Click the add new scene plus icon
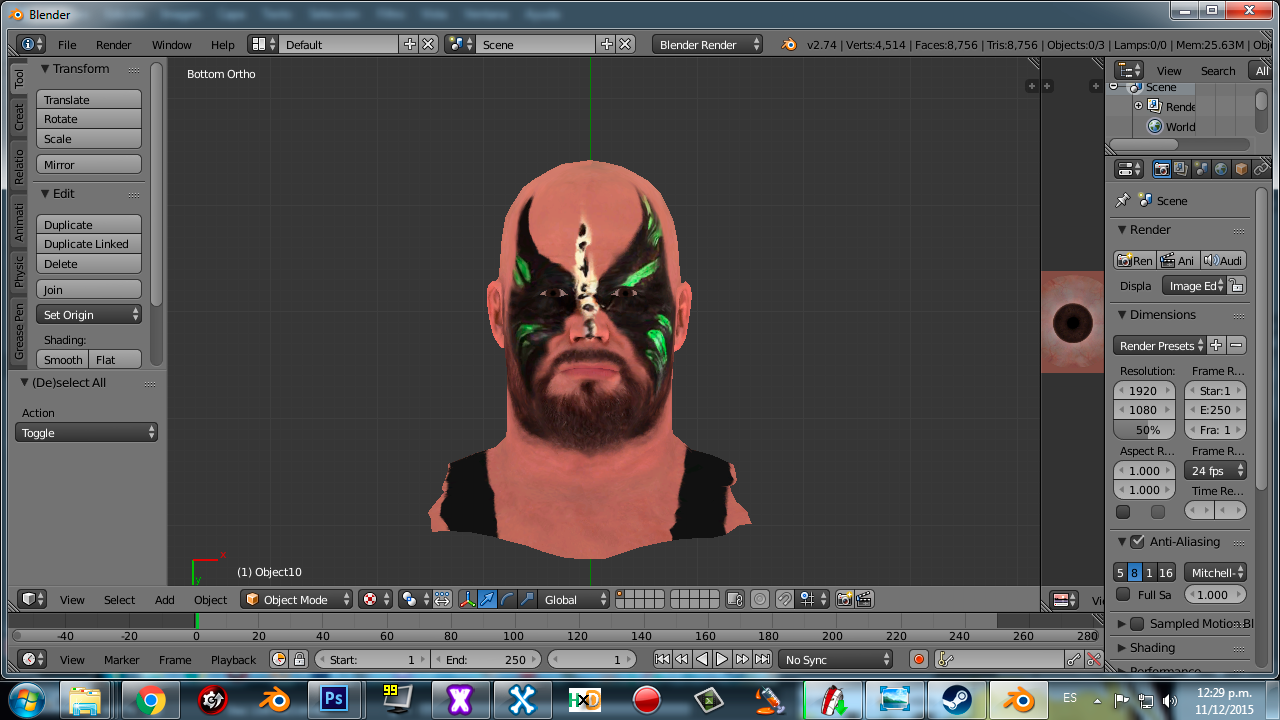The width and height of the screenshot is (1280, 720). [x=606, y=44]
